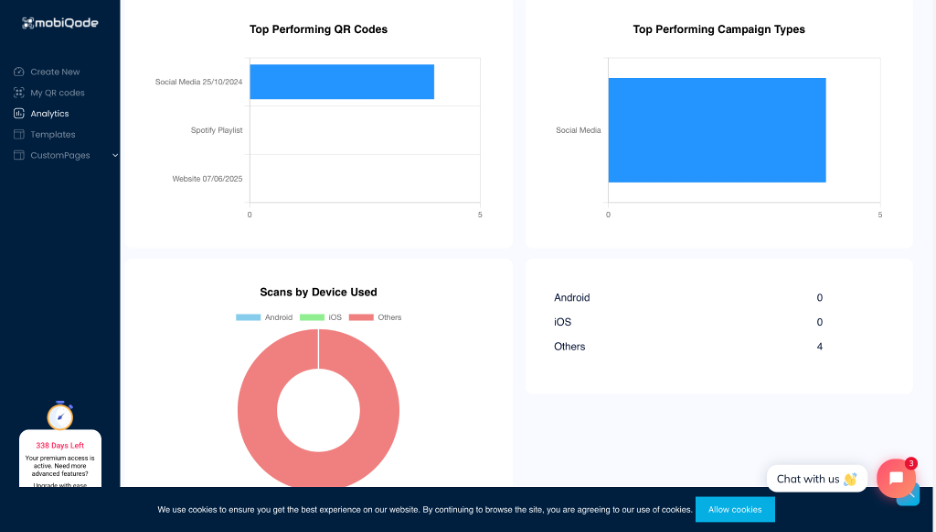Screen dimensions: 936x532
Task: Click the mobiQode logo
Action: point(60,23)
